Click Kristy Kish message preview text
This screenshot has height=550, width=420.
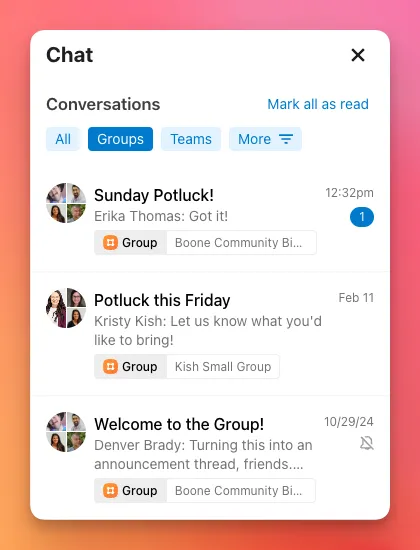tap(208, 330)
